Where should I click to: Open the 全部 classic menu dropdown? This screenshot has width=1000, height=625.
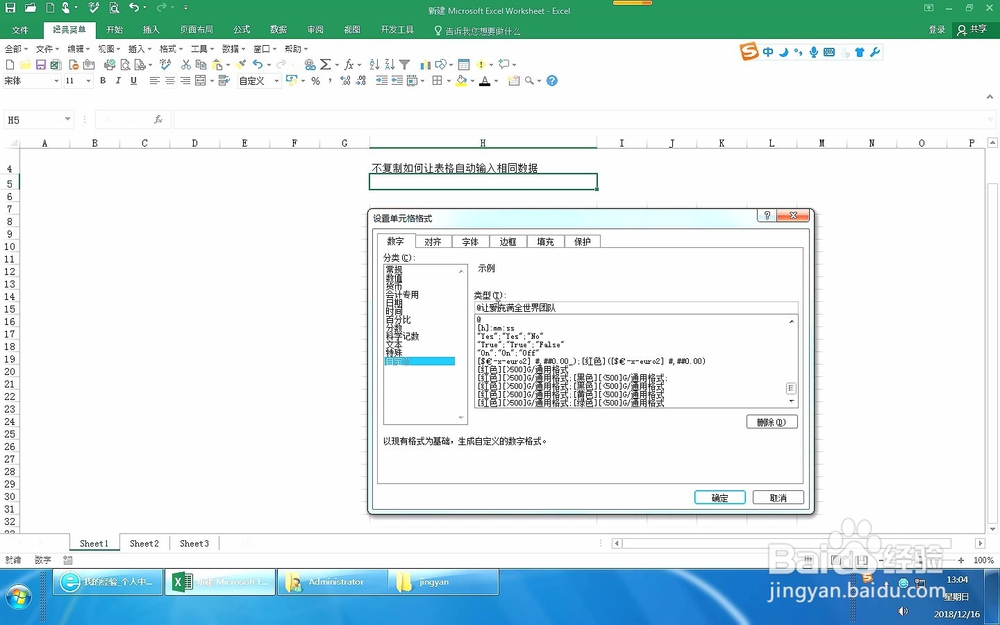coord(17,48)
